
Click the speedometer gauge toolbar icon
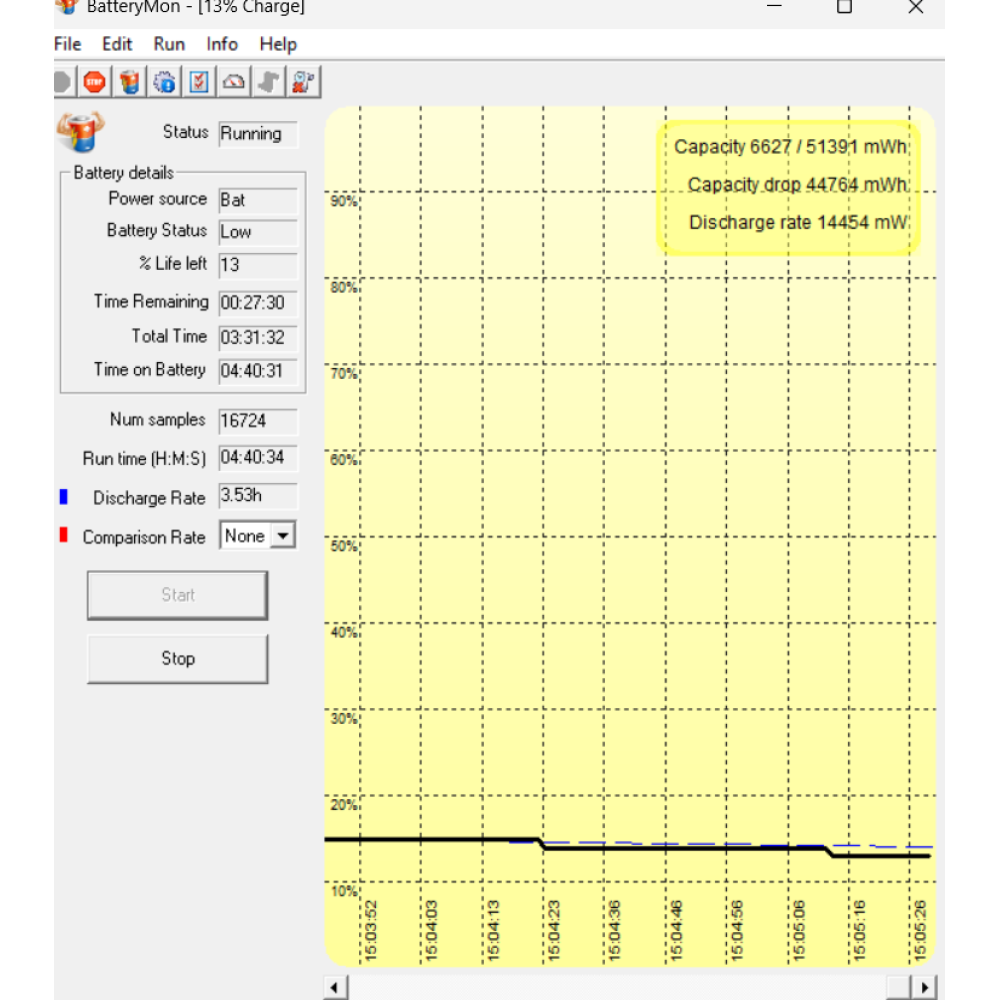click(234, 82)
